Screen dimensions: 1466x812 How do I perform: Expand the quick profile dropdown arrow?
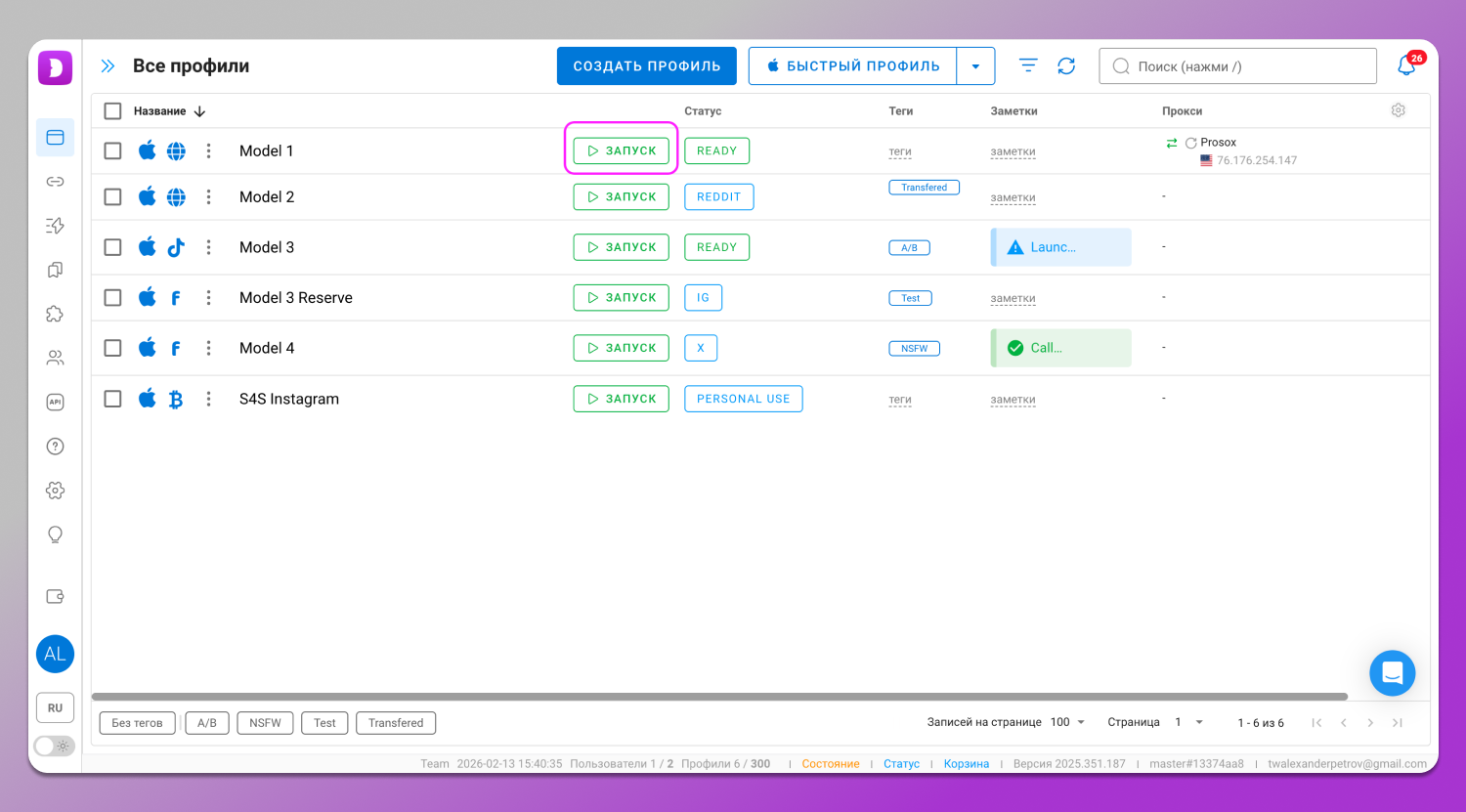(x=975, y=66)
